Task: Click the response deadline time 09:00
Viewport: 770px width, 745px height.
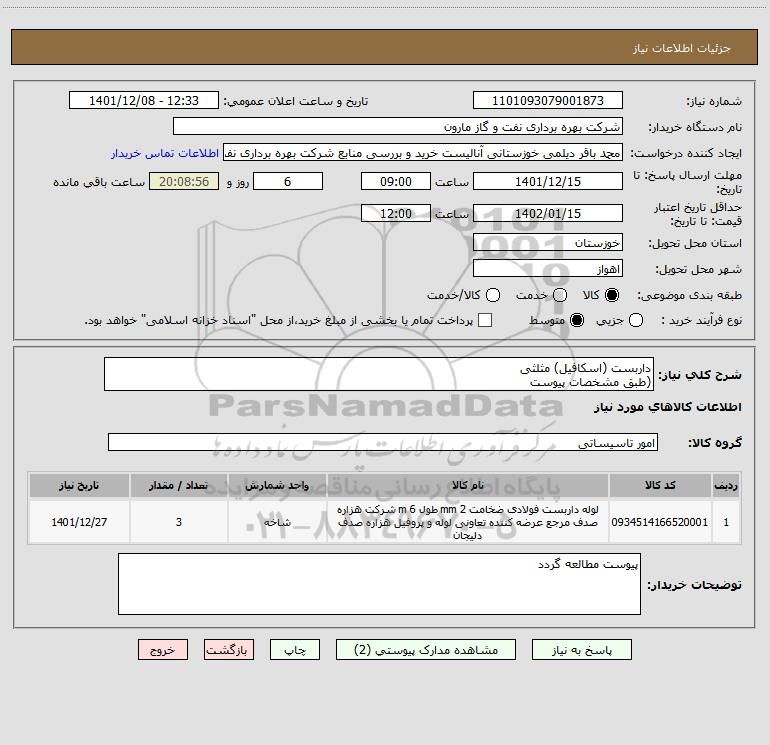Action: [x=396, y=181]
